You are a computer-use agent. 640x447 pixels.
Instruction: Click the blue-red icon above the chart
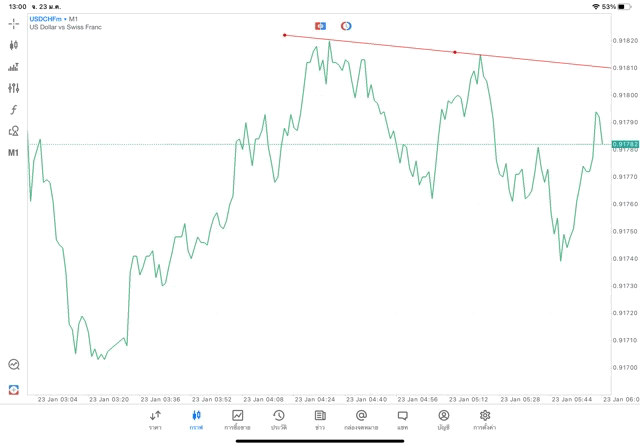coord(320,25)
